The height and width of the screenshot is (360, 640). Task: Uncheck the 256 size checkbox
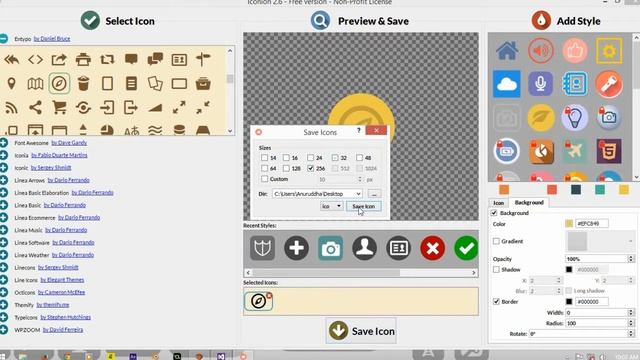[x=311, y=168]
